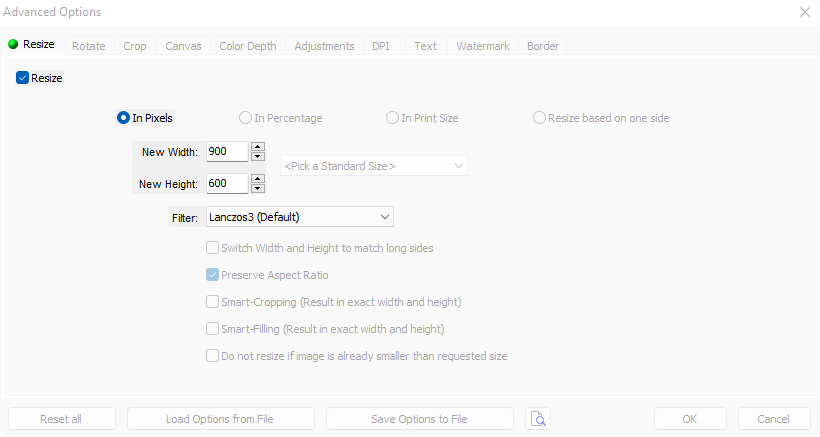
Task: Switch to Color Depth tab
Action: (248, 46)
